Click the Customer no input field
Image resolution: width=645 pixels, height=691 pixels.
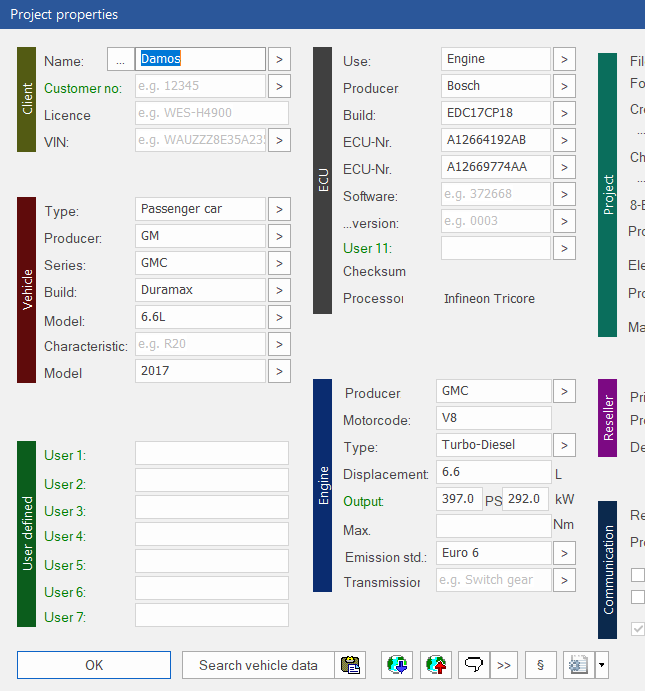200,86
